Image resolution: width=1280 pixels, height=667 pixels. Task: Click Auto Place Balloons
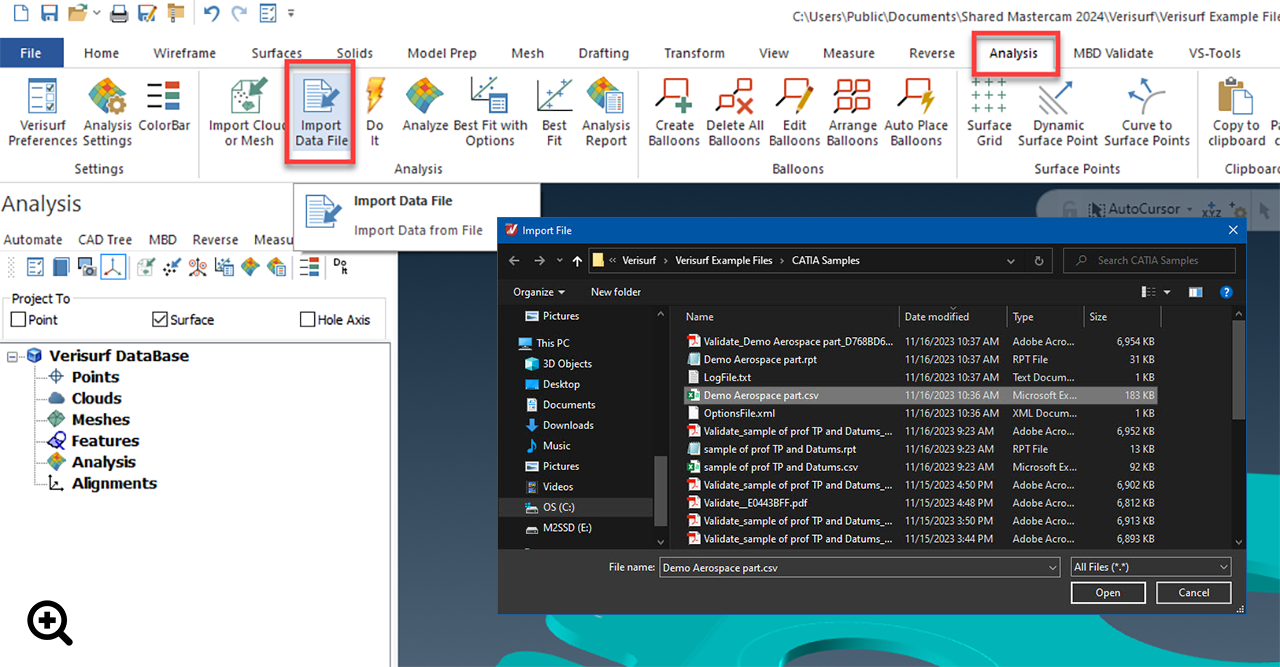point(916,111)
